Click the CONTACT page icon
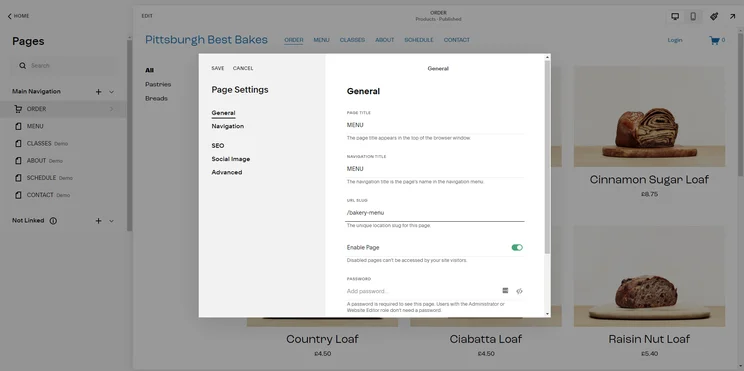The width and height of the screenshot is (744, 371). tap(18, 195)
